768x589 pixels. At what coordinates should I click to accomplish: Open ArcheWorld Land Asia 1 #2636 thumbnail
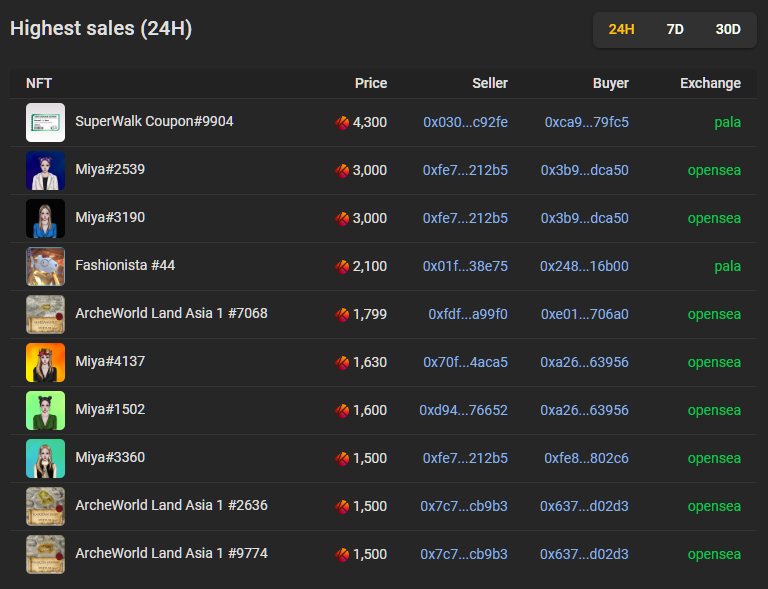46,506
